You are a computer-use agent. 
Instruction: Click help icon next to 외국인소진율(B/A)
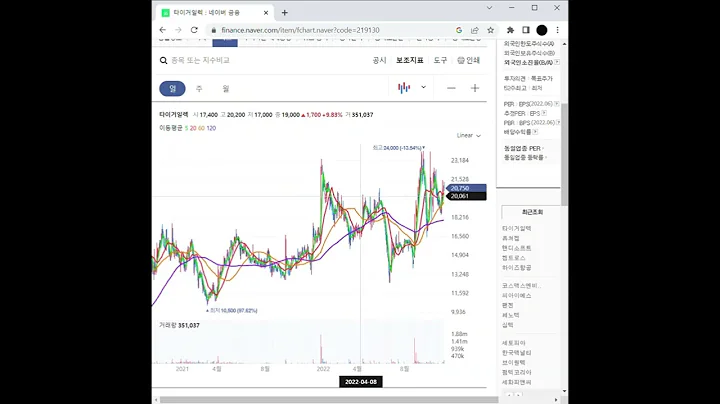coord(557,62)
